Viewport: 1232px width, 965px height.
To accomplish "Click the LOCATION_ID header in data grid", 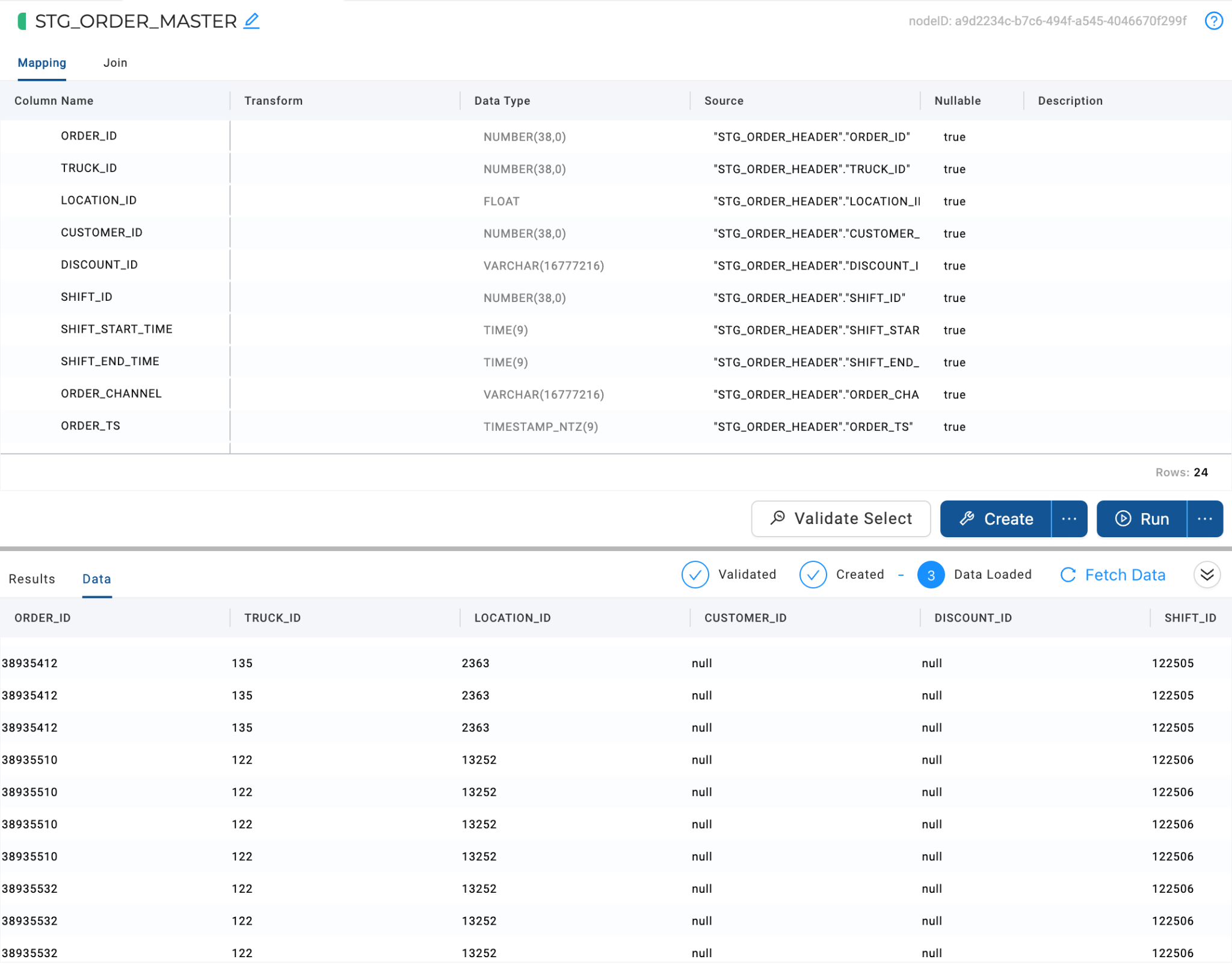I will tap(513, 618).
